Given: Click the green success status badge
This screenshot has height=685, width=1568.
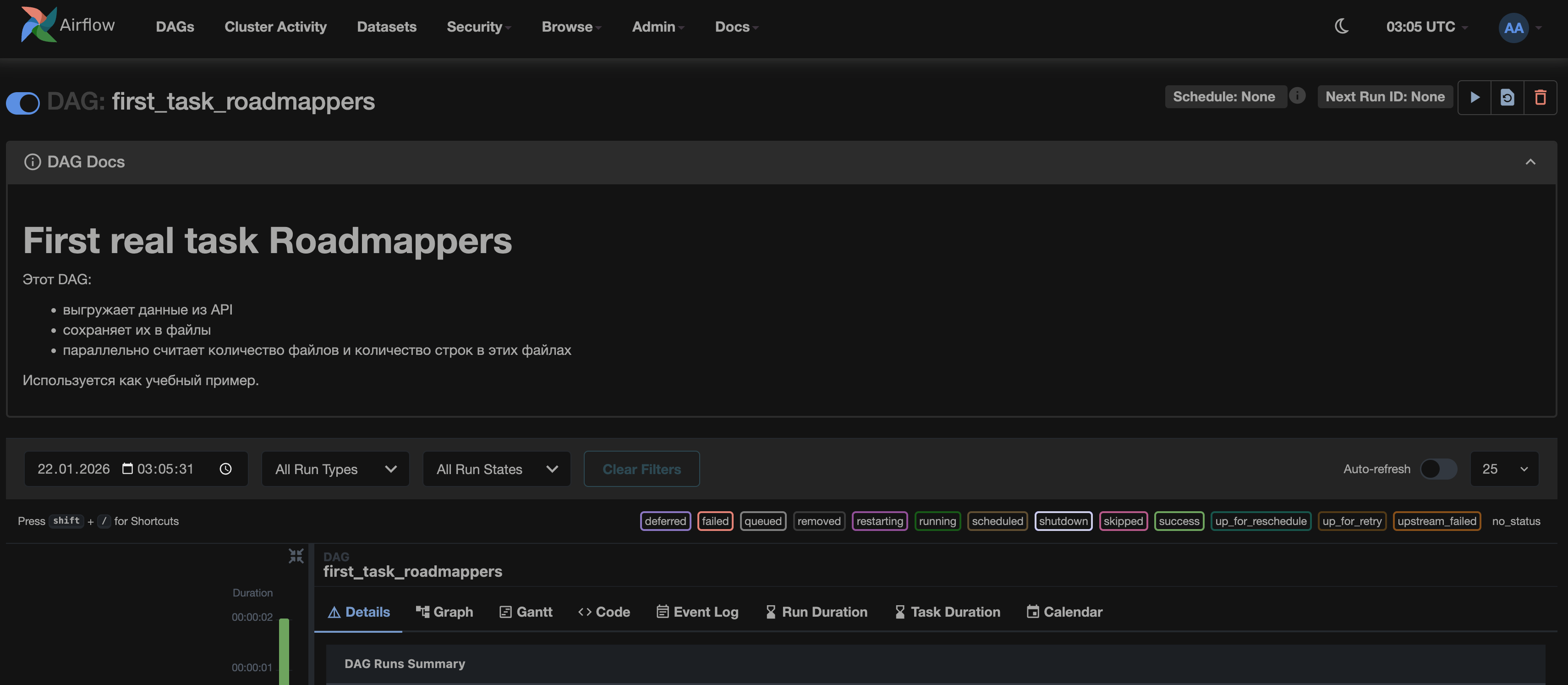Looking at the screenshot, I should [x=1179, y=521].
